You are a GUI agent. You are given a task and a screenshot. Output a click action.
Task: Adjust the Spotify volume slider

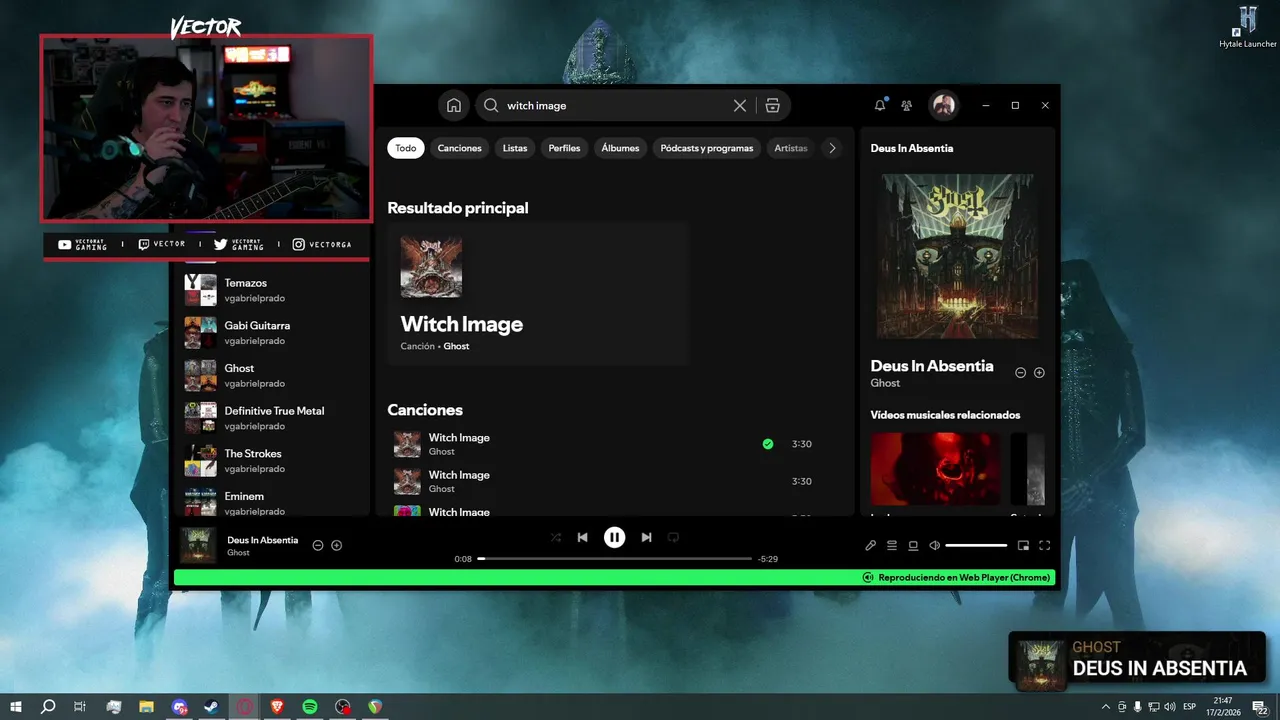[x=976, y=545]
